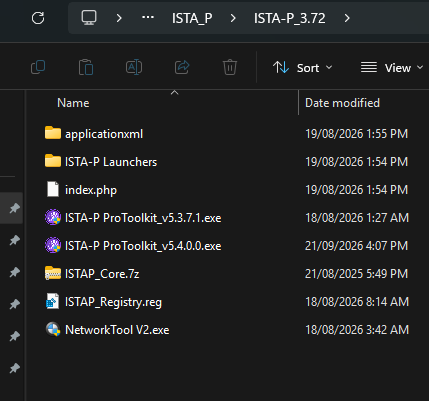This screenshot has height=401, width=429.
Task: Click the index.php file name
Action: point(91,190)
